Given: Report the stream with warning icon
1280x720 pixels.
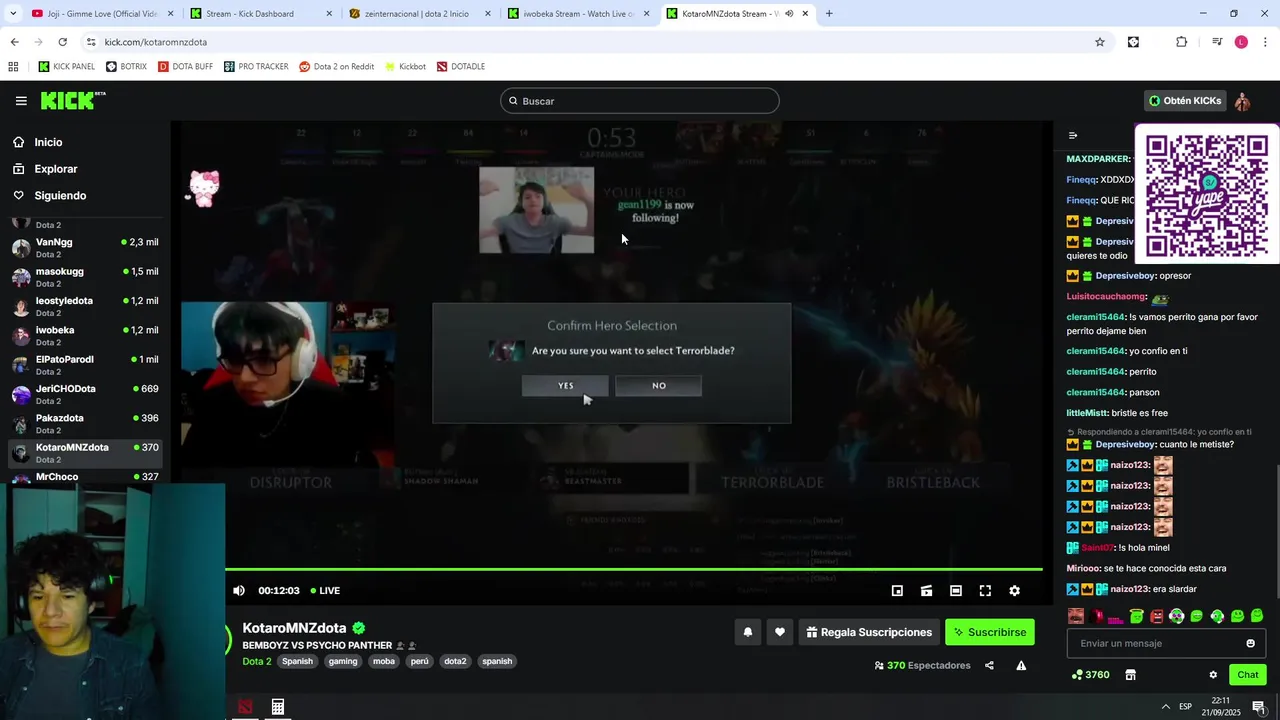Looking at the screenshot, I should [x=1021, y=666].
